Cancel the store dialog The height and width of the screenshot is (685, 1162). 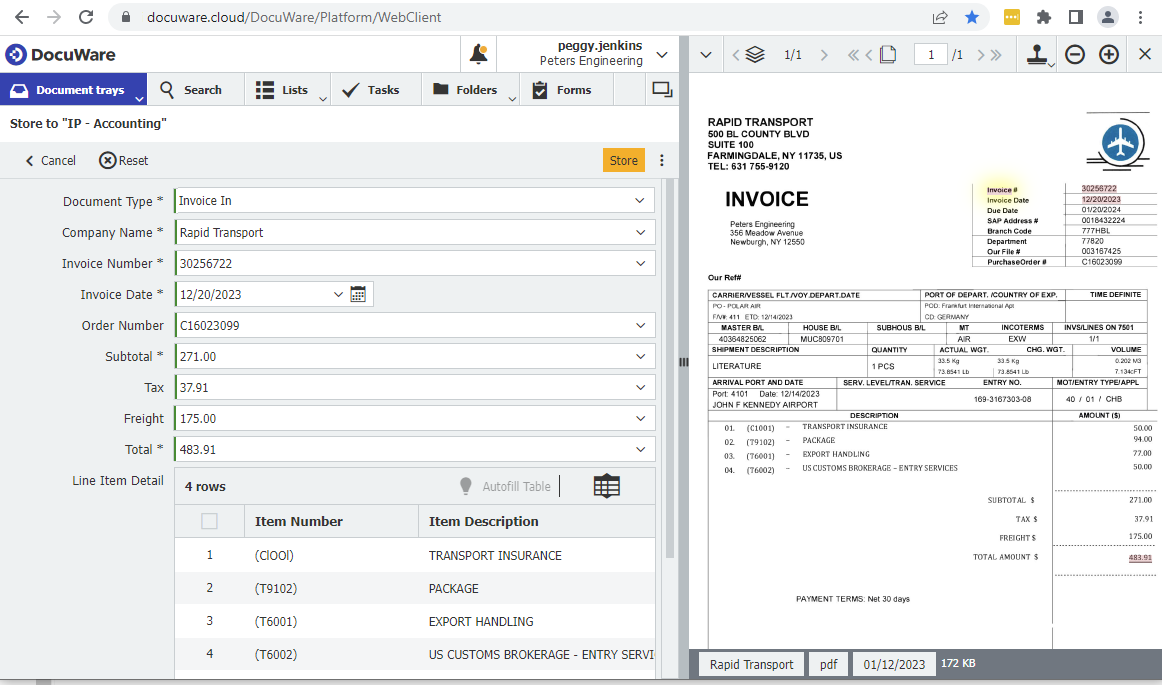coord(50,161)
